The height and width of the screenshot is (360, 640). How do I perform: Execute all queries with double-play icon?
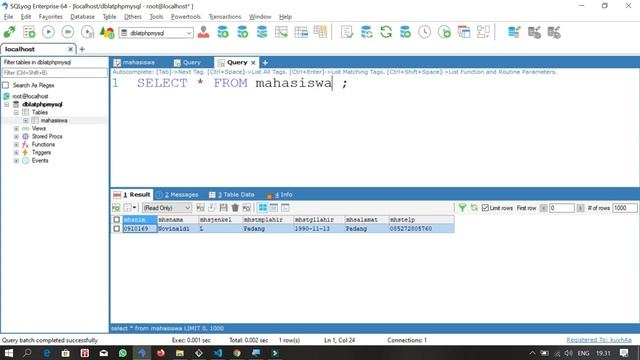[68, 32]
